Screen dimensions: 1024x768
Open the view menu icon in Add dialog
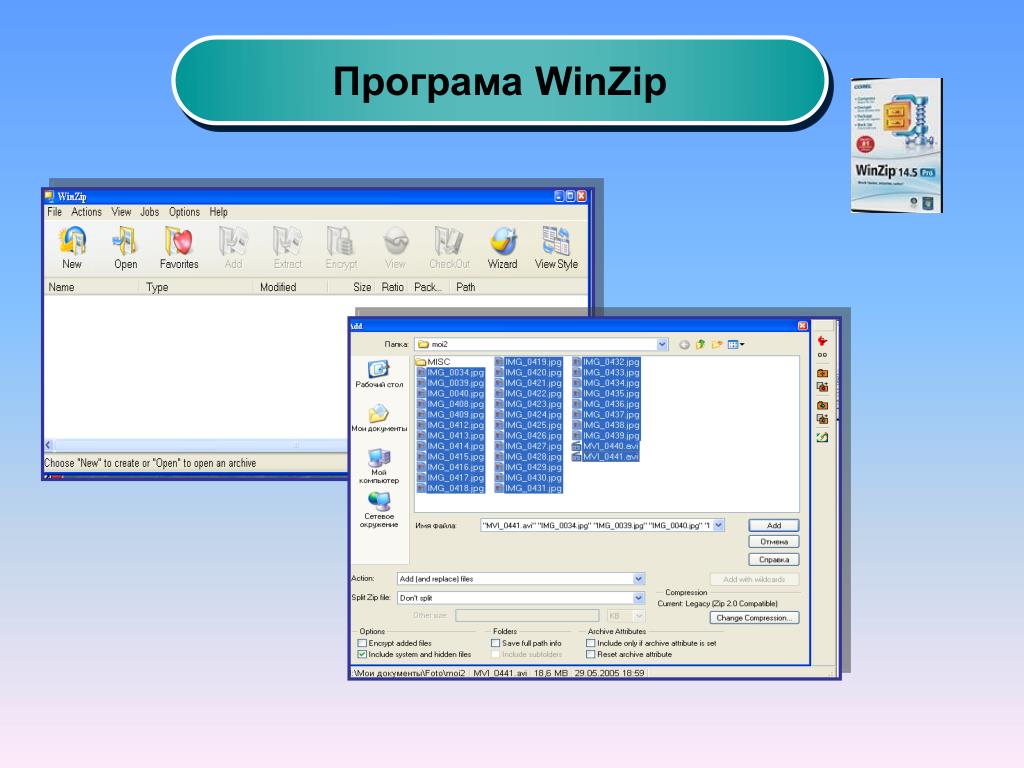[736, 344]
